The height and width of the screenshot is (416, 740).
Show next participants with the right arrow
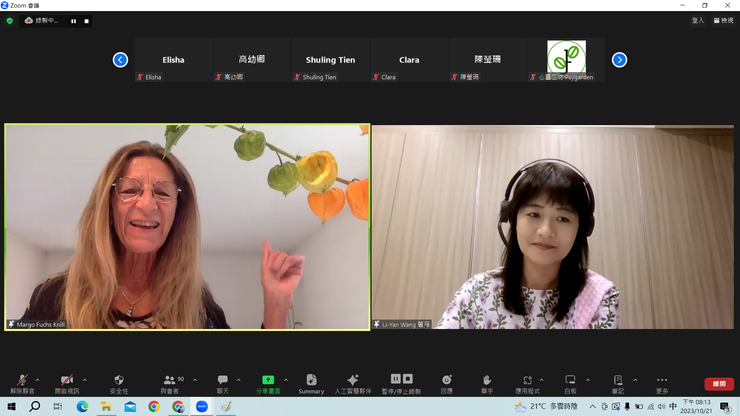619,60
